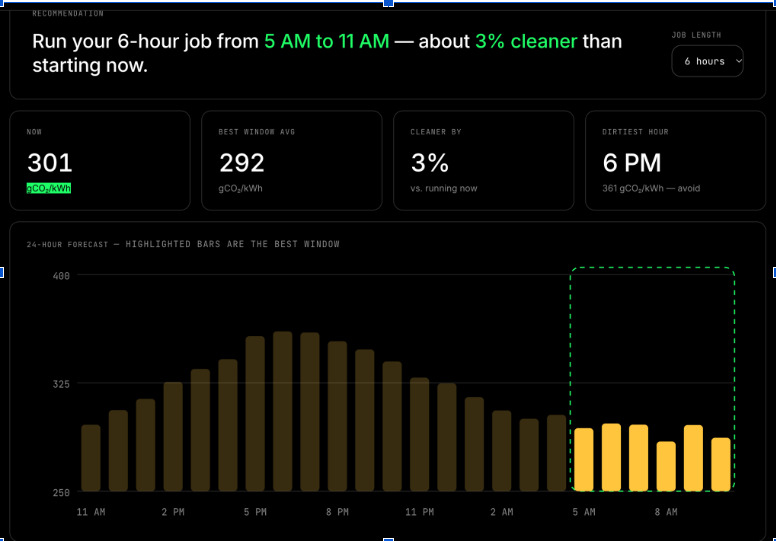Click the '361 gCO₂/kWh — avoid' note
The height and width of the screenshot is (541, 776).
coord(651,188)
